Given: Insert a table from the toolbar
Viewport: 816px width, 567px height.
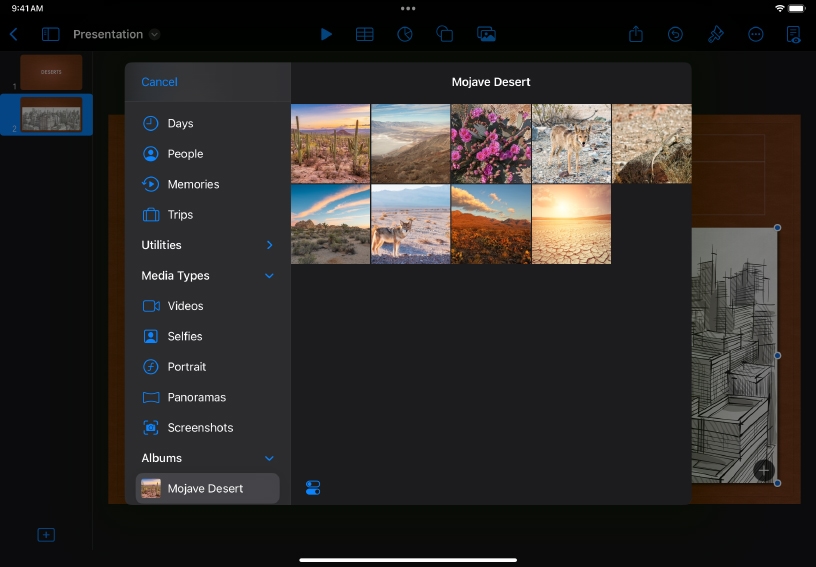Looking at the screenshot, I should pyautogui.click(x=365, y=34).
